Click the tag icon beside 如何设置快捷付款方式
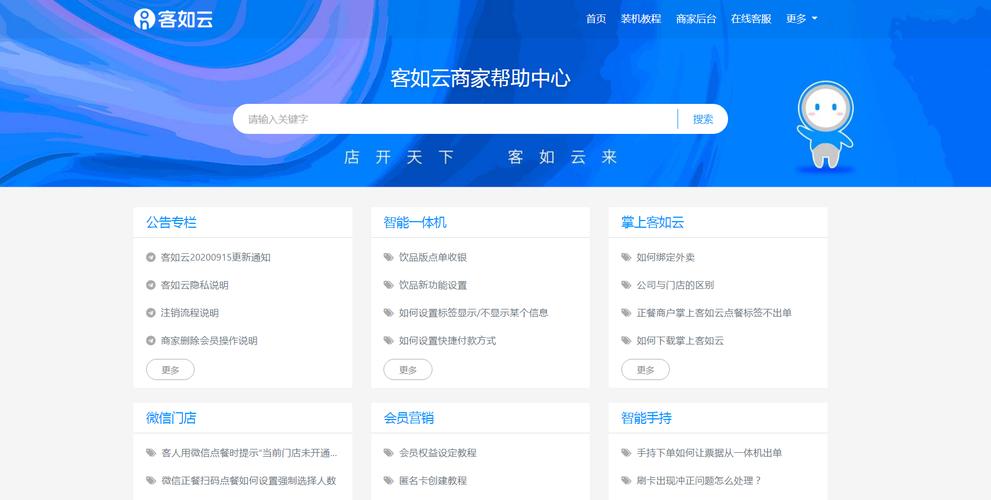 pos(389,341)
